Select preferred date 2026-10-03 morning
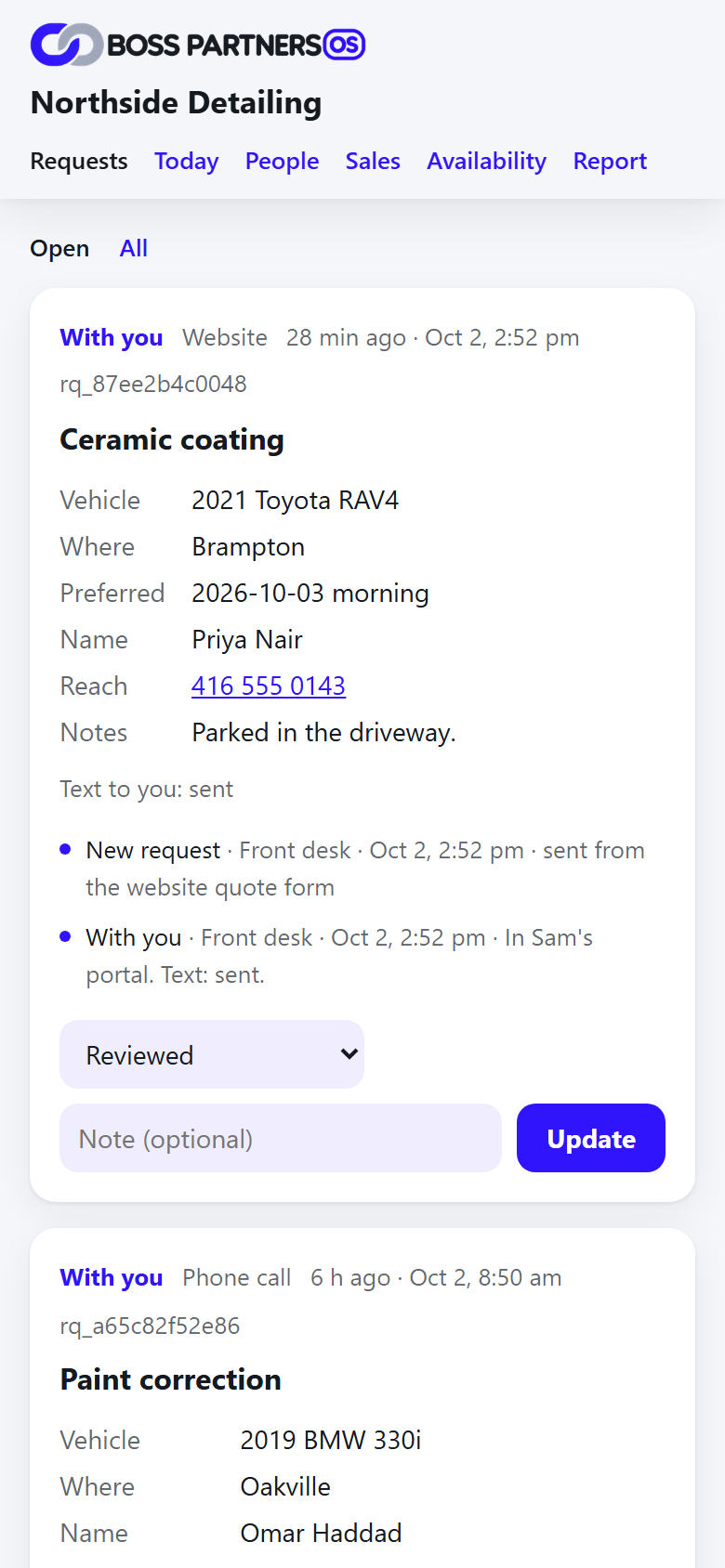This screenshot has height=1568, width=725. [310, 593]
